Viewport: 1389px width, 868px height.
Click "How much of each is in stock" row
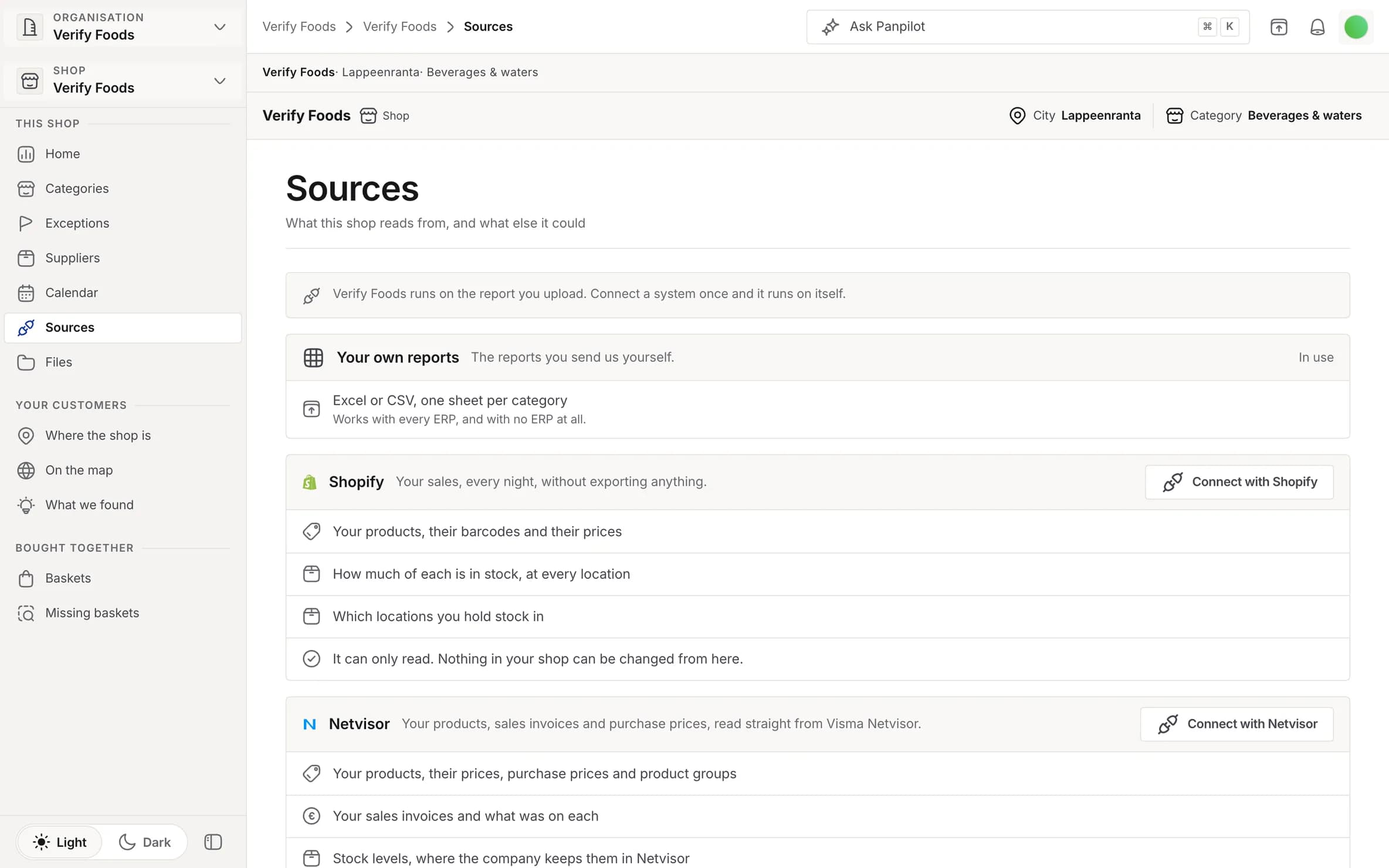(818, 574)
